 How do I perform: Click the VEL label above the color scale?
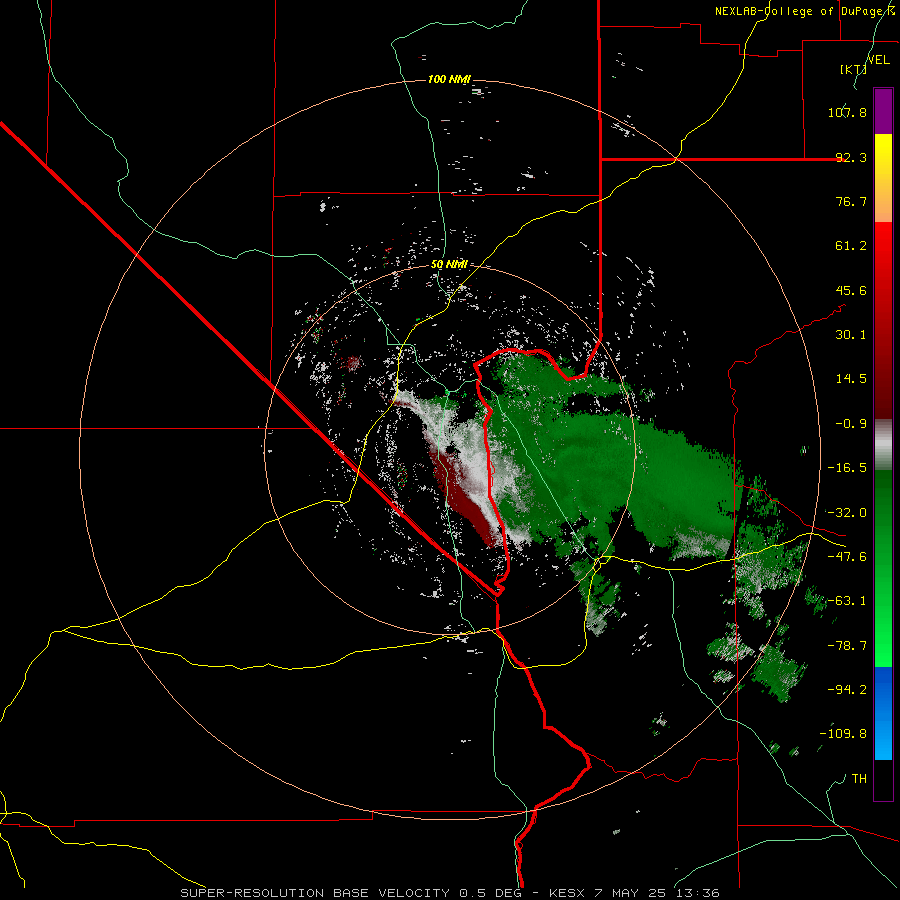[x=878, y=60]
